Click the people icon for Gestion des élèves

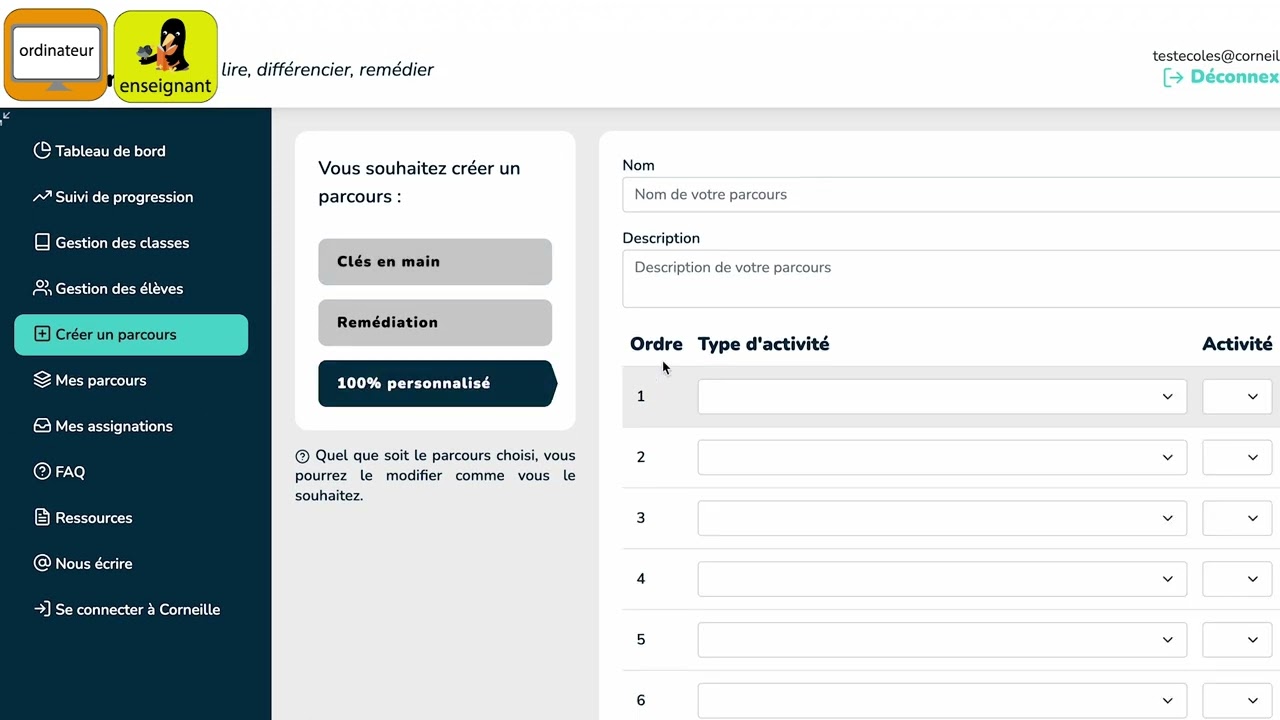pyautogui.click(x=42, y=288)
